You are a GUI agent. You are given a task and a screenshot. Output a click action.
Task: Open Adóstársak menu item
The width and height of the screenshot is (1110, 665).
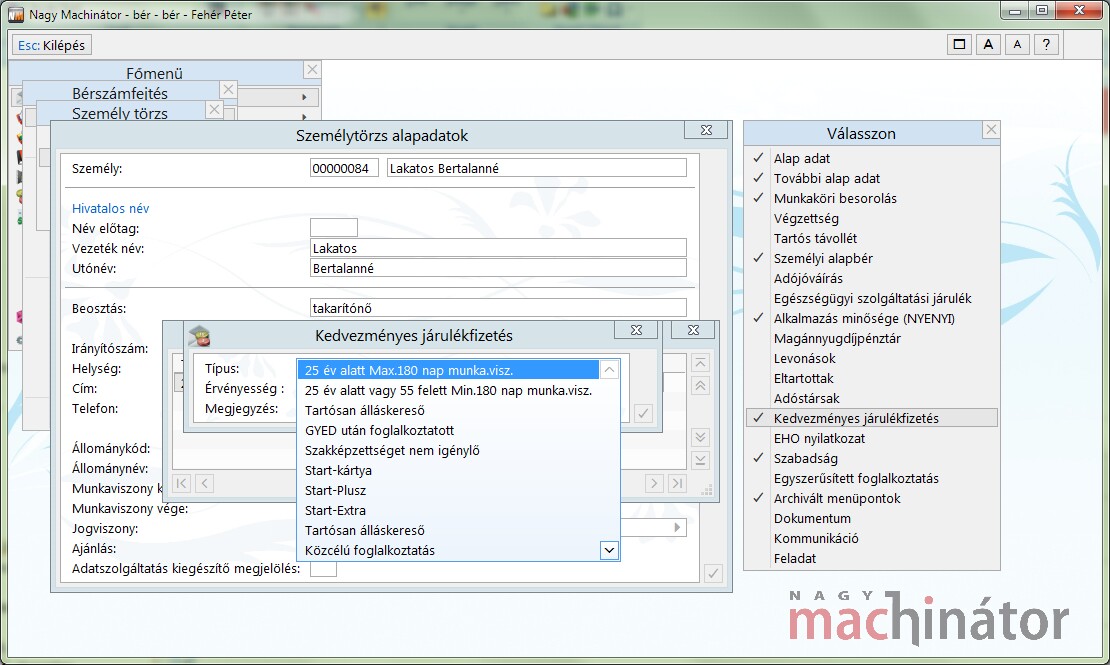(x=871, y=399)
